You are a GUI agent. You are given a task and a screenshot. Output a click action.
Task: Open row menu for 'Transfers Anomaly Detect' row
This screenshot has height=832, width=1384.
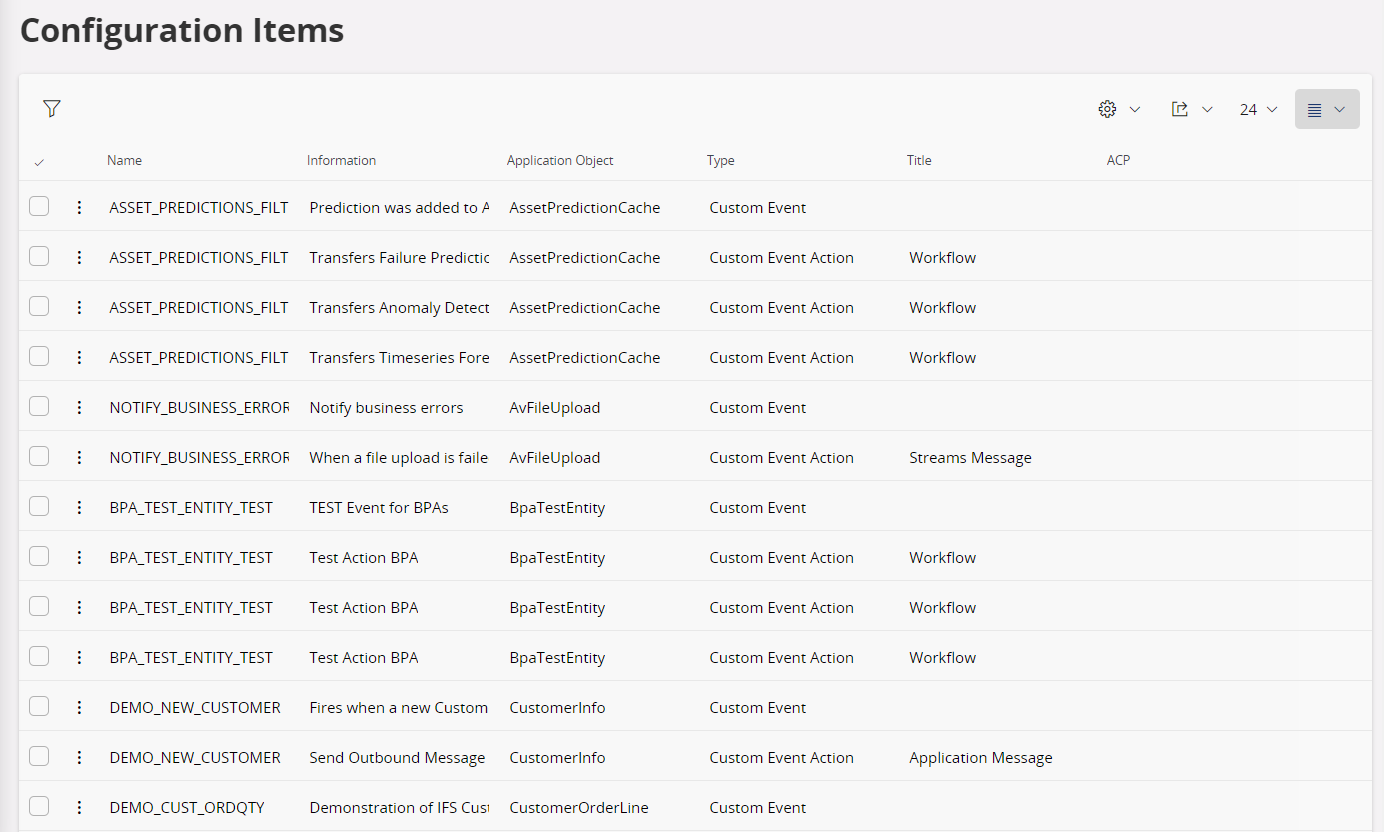(x=79, y=308)
